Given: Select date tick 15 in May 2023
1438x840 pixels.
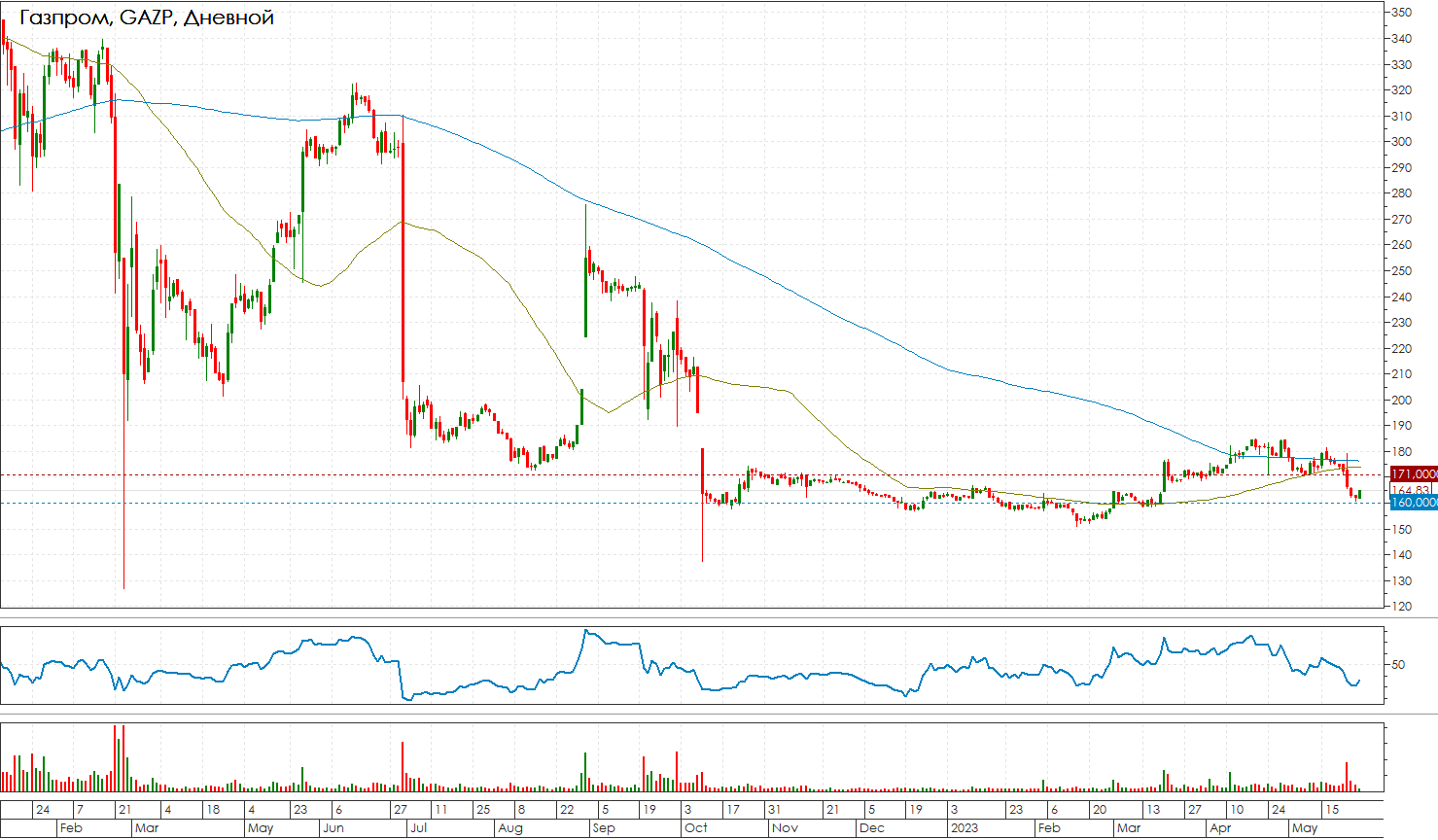Looking at the screenshot, I should (x=1332, y=810).
